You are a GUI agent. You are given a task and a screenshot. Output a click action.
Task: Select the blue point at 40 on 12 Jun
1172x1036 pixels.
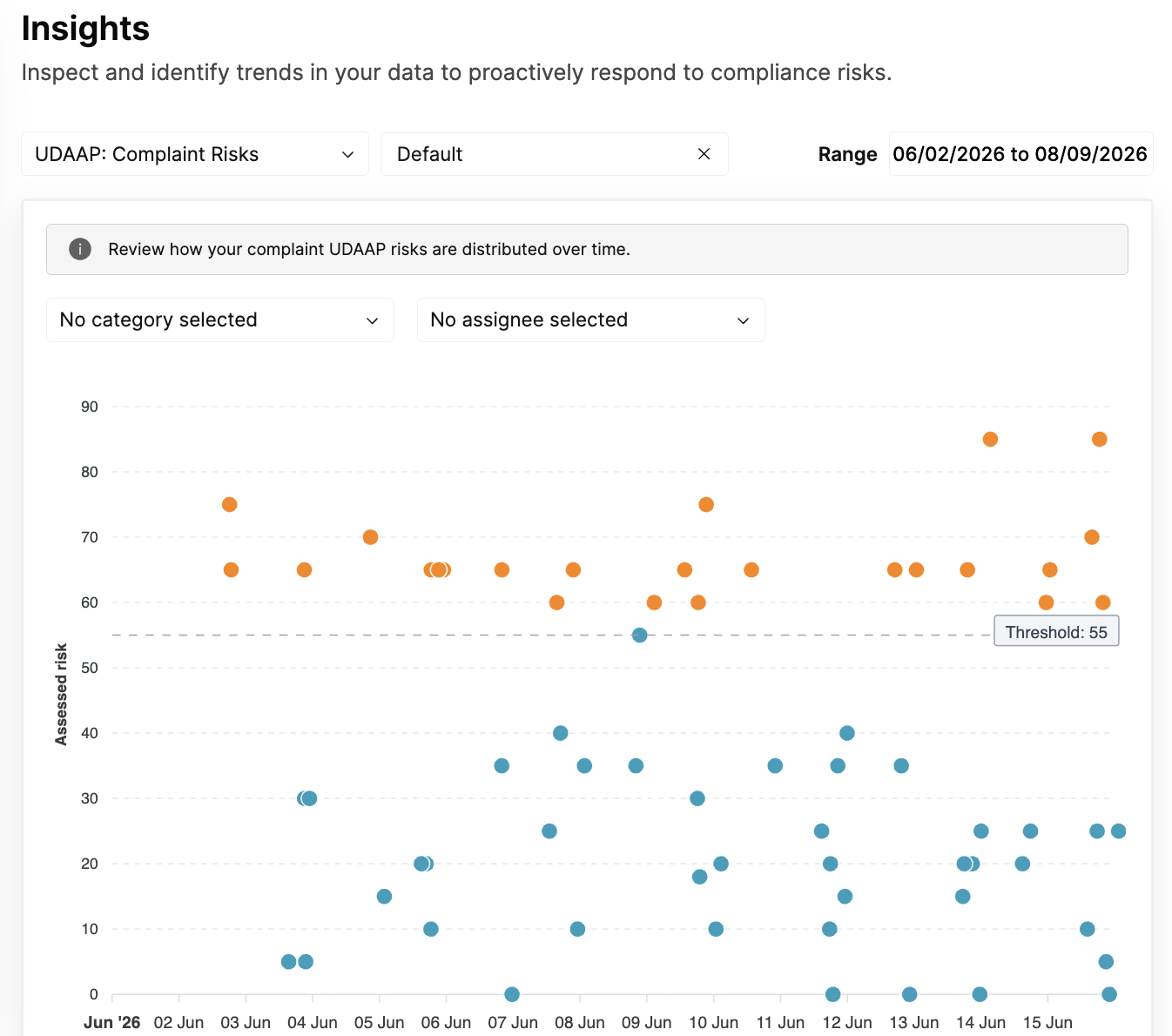click(x=847, y=733)
